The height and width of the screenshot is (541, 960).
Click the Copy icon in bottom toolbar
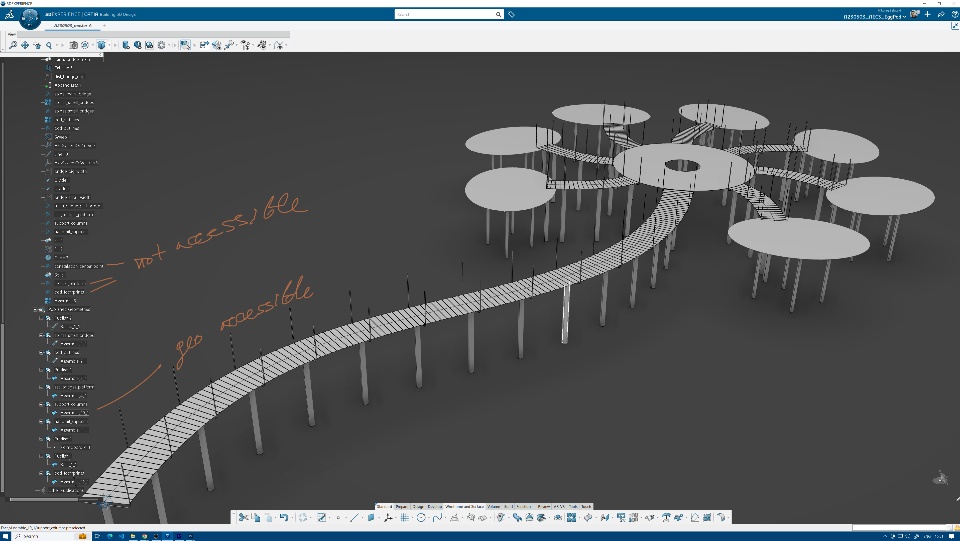click(x=257, y=517)
